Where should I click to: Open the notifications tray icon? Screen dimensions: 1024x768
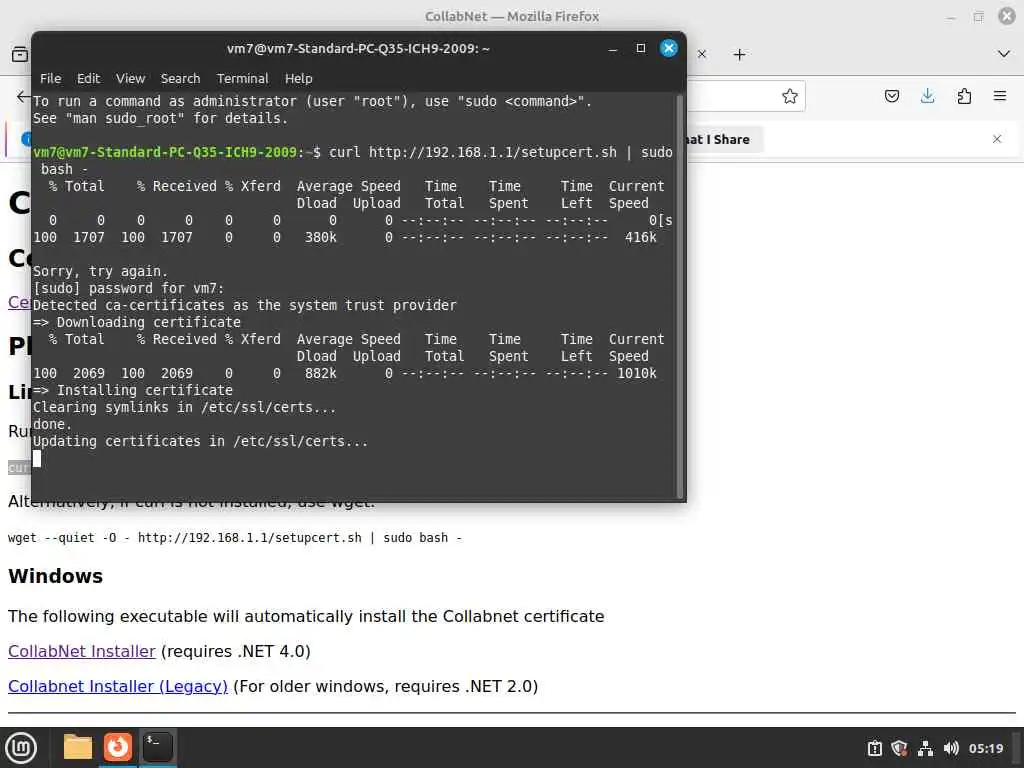tap(874, 748)
